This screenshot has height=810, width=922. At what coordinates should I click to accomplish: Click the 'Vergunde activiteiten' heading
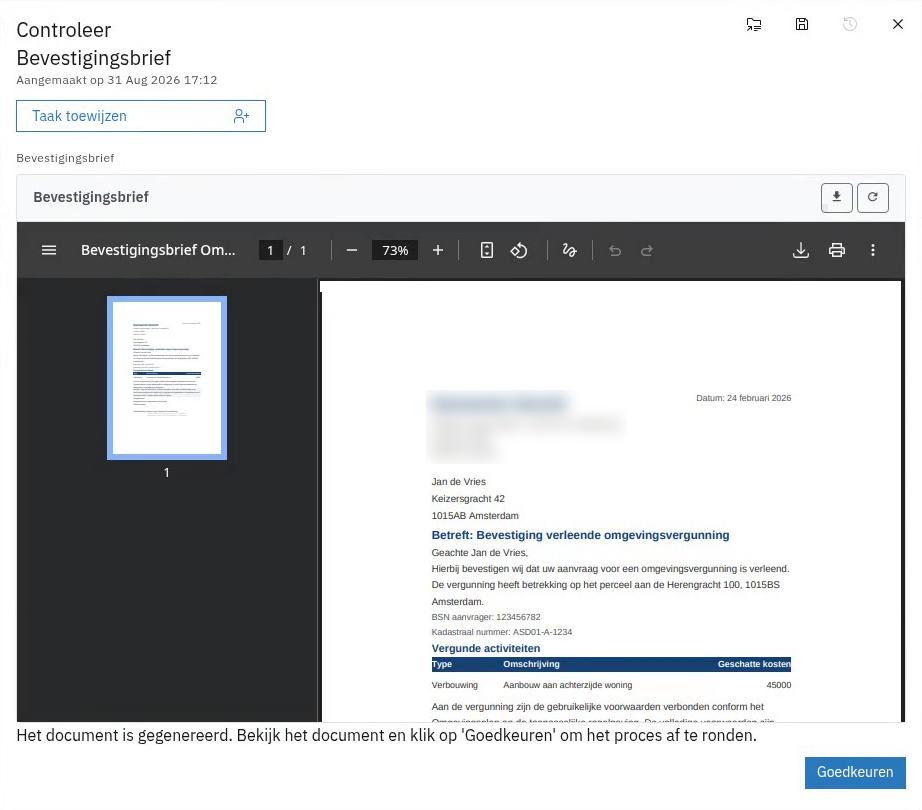point(486,648)
